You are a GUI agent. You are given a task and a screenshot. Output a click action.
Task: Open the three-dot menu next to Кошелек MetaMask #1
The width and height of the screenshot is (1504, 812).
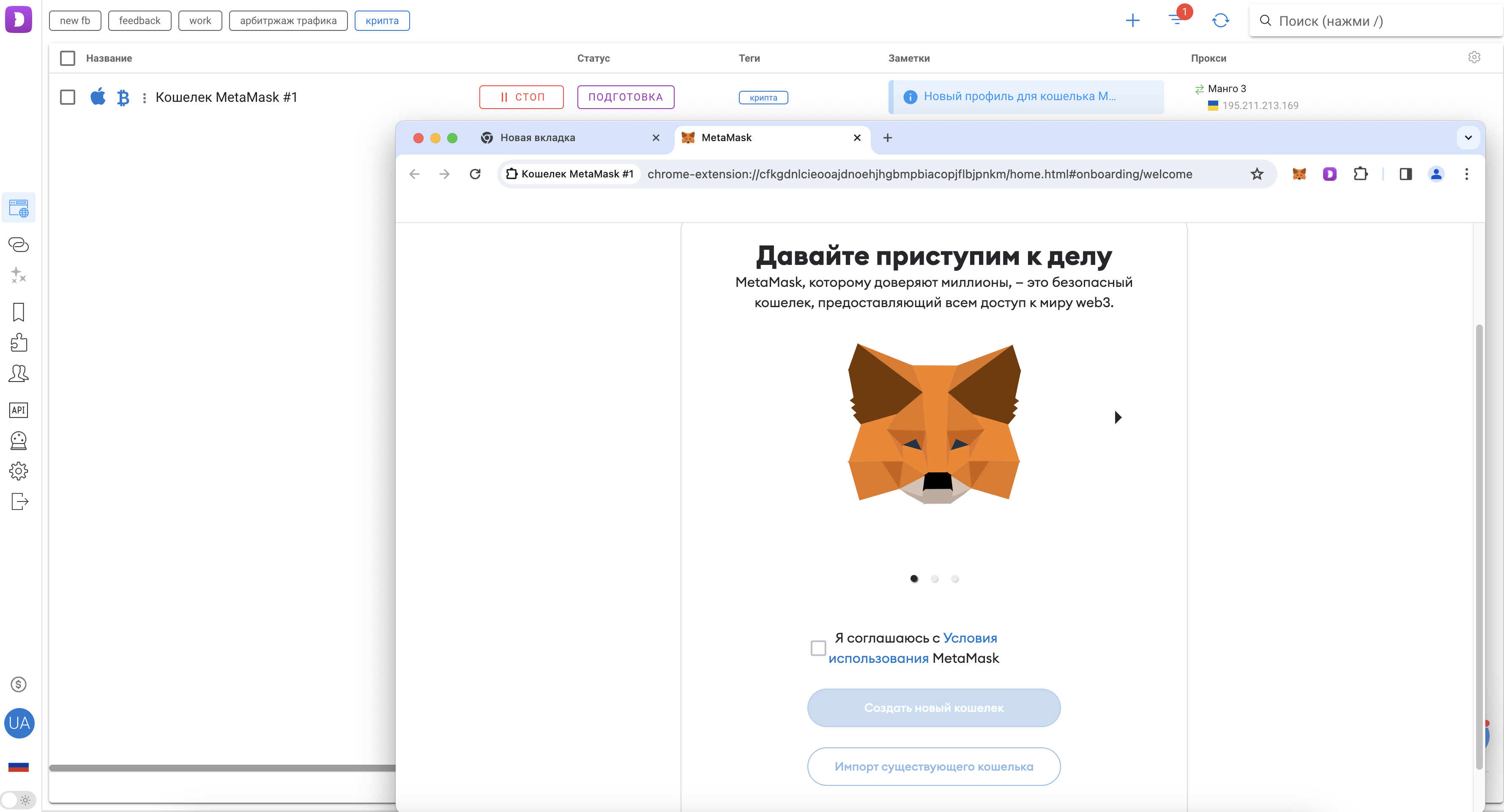[x=144, y=98]
